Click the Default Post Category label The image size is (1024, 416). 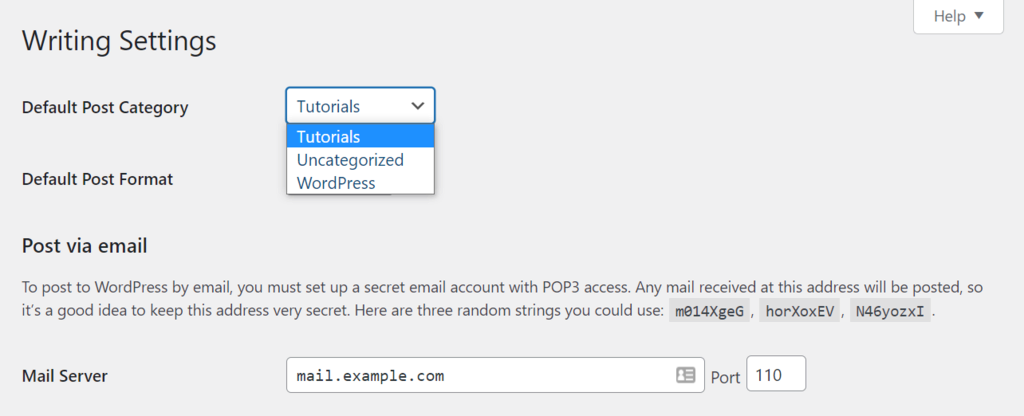point(105,107)
